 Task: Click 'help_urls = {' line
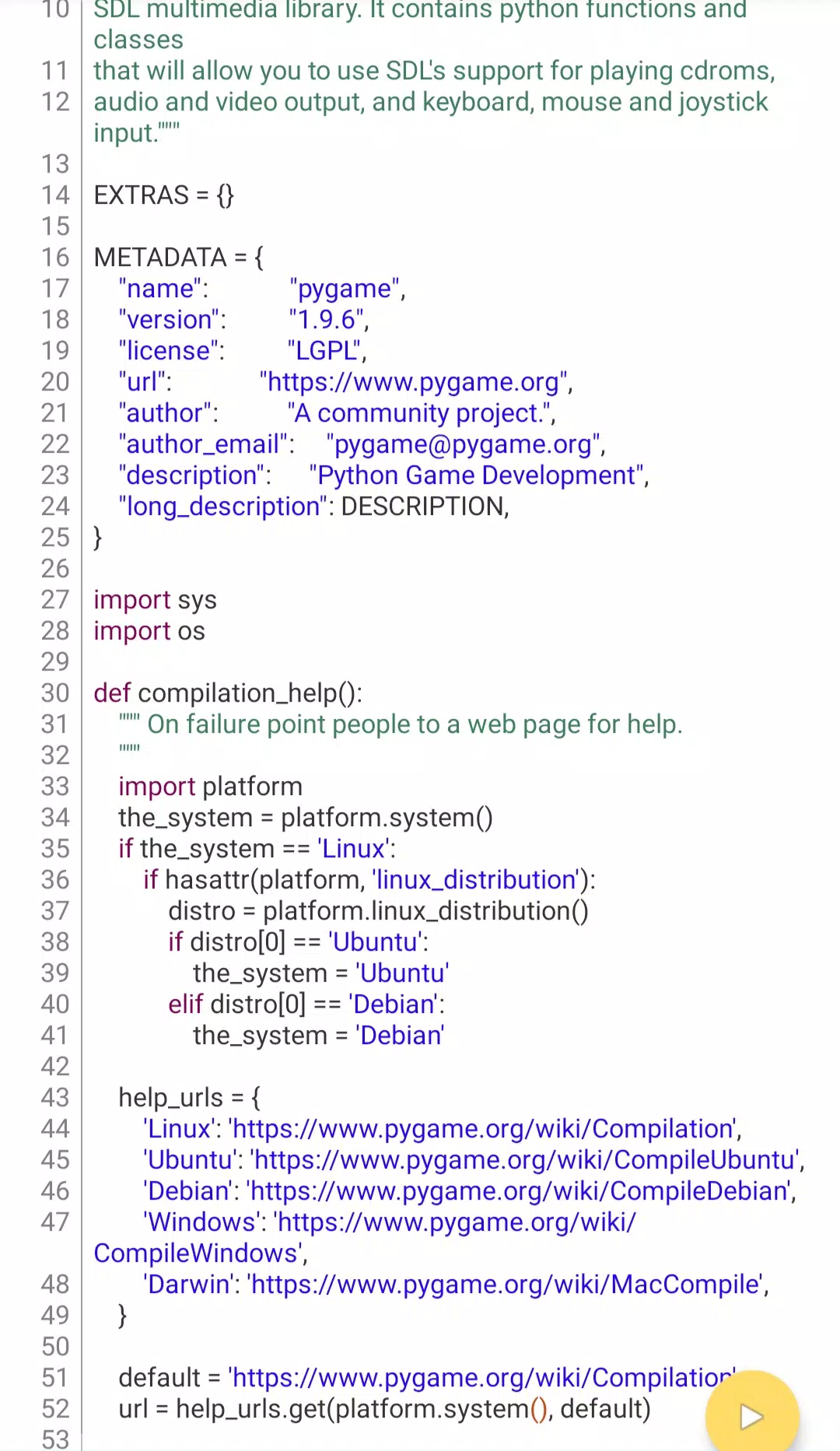tap(190, 1098)
